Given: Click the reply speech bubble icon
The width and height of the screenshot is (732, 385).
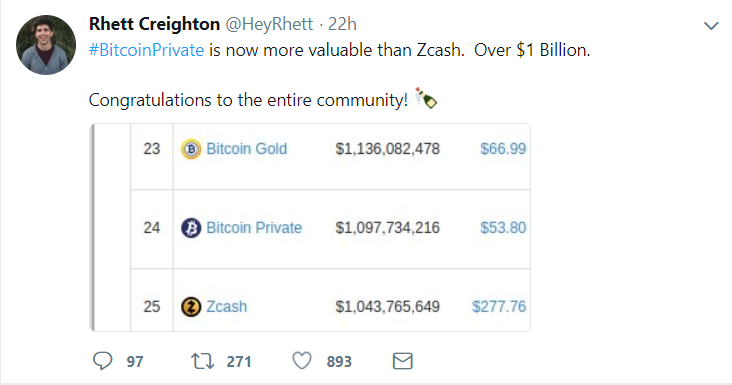Looking at the screenshot, I should (103, 361).
